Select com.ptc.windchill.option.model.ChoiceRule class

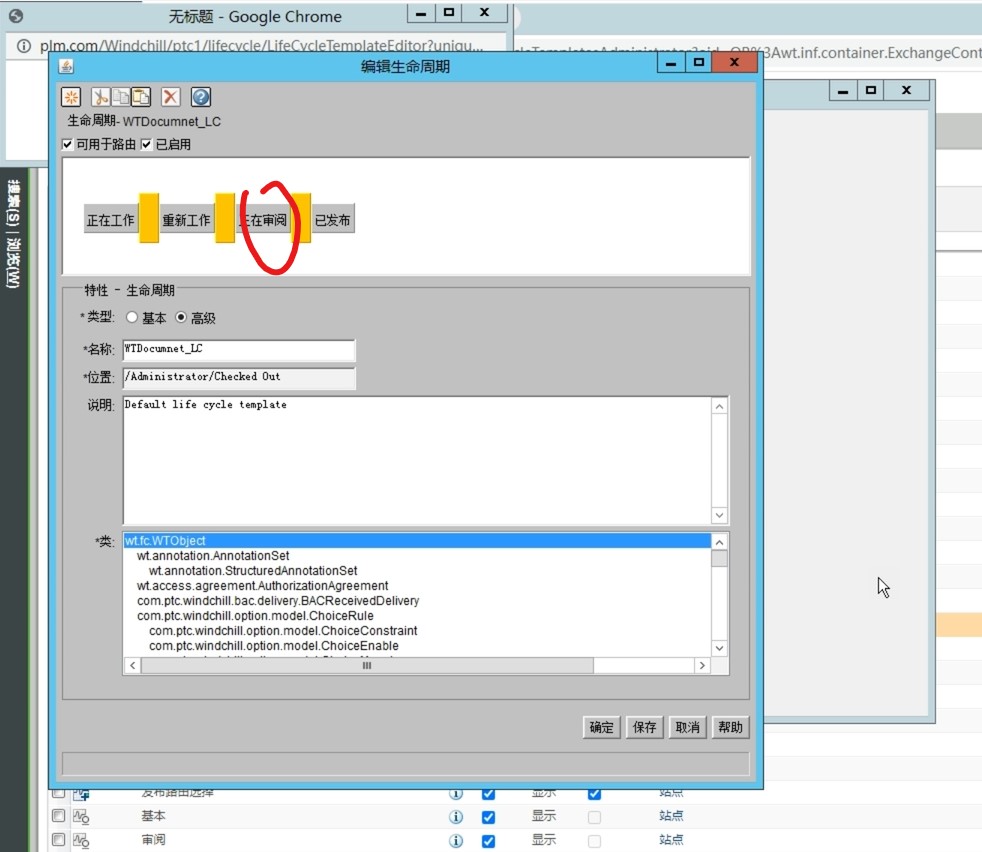(x=256, y=616)
